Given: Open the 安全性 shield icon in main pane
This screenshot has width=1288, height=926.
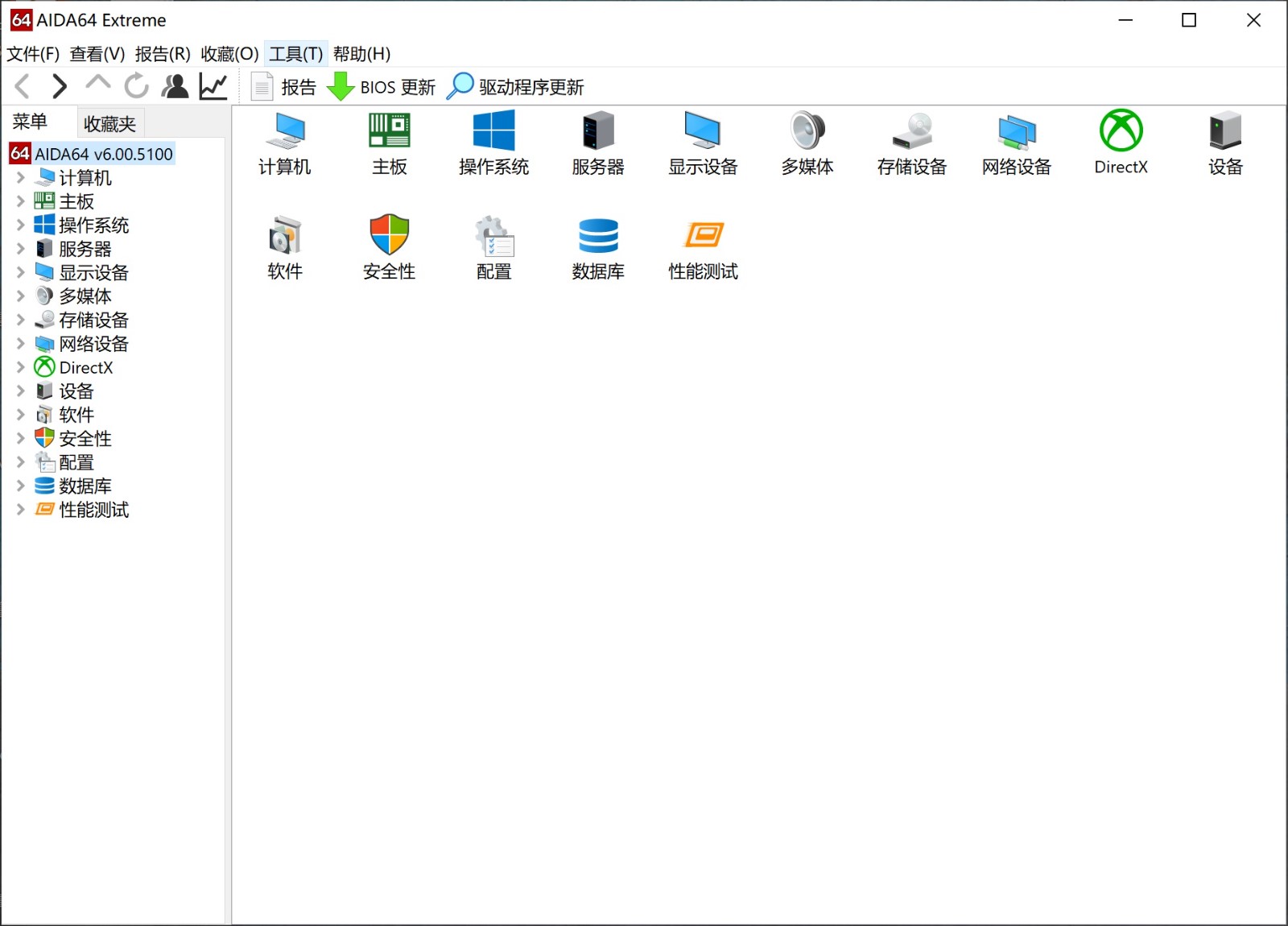Looking at the screenshot, I should point(390,249).
